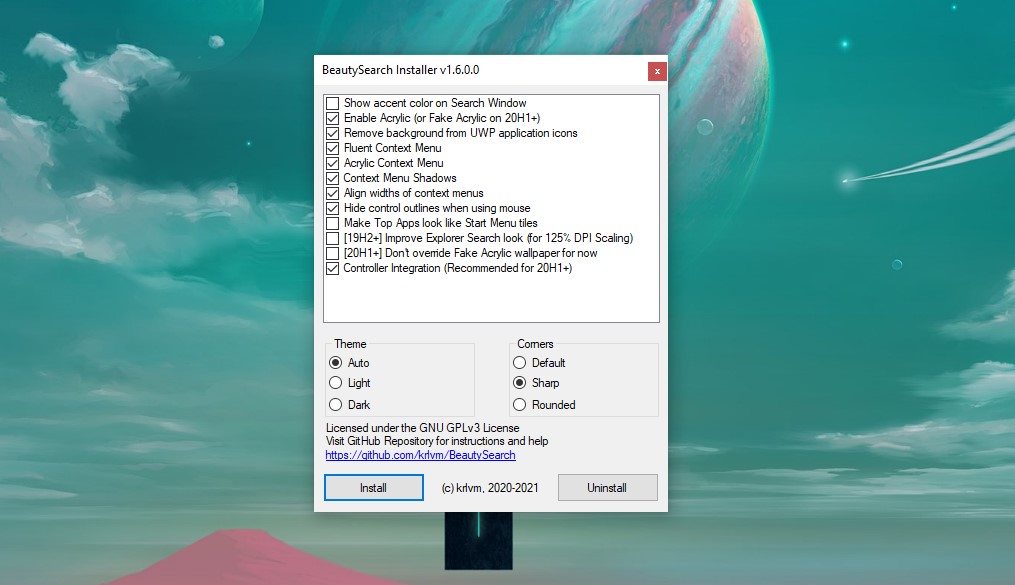1015x585 pixels.
Task: Close the BeautySearch Installer window
Action: (x=657, y=71)
